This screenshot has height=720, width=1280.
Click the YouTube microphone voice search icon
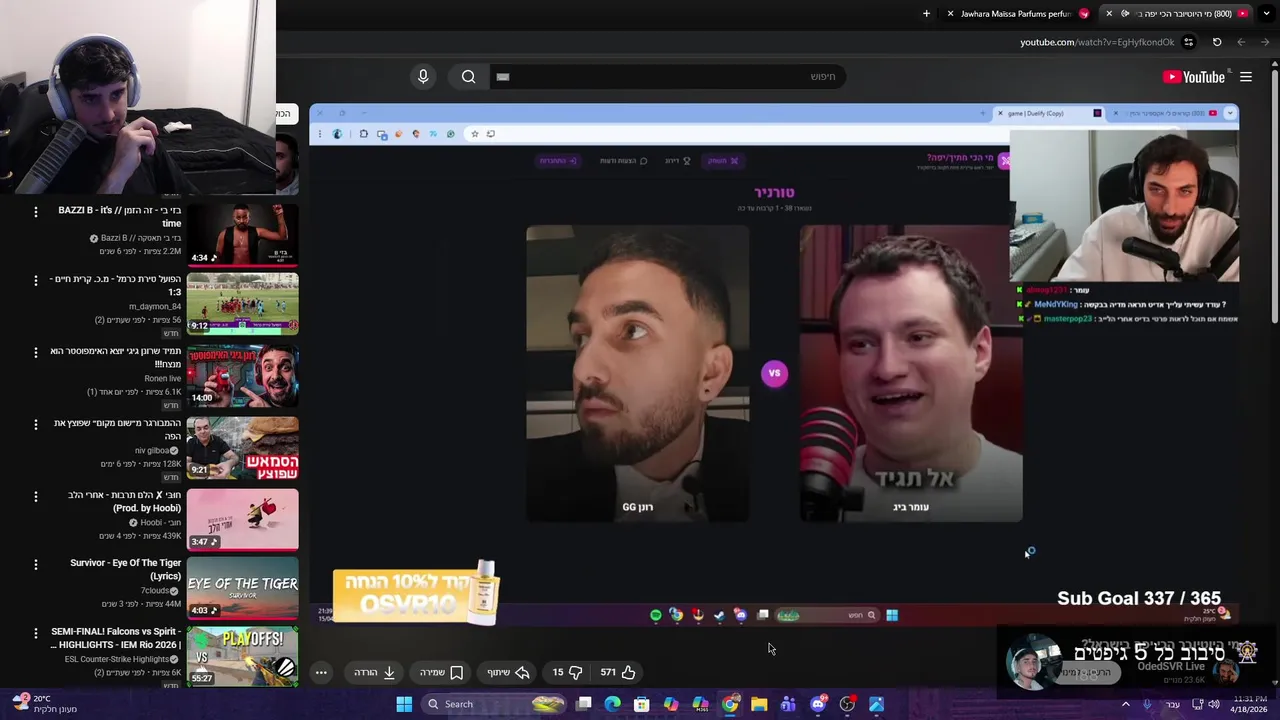coord(423,77)
